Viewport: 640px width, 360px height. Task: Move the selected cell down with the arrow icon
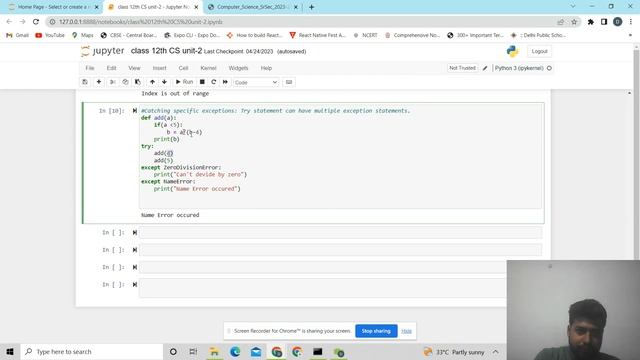click(164, 82)
